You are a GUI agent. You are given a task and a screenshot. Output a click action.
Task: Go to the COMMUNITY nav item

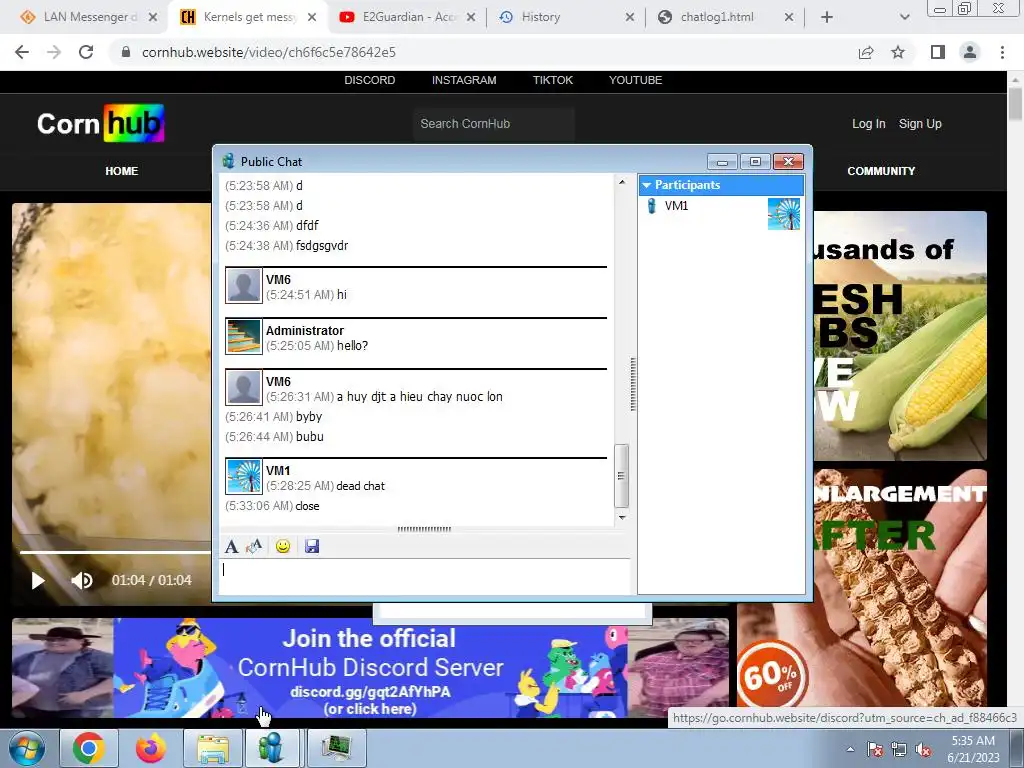pyautogui.click(x=881, y=170)
